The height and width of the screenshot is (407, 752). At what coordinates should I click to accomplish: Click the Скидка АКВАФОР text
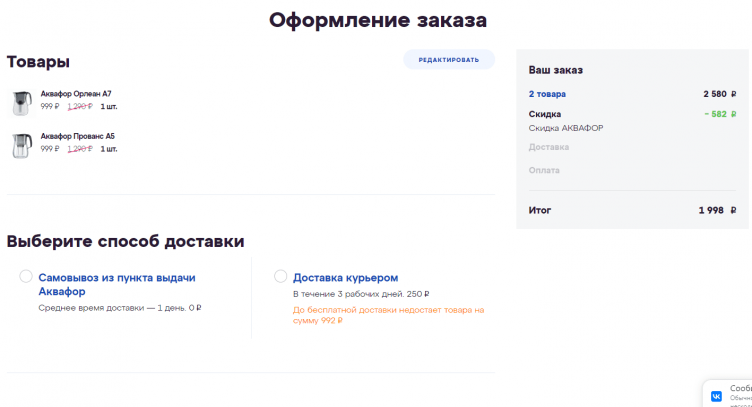[566, 128]
